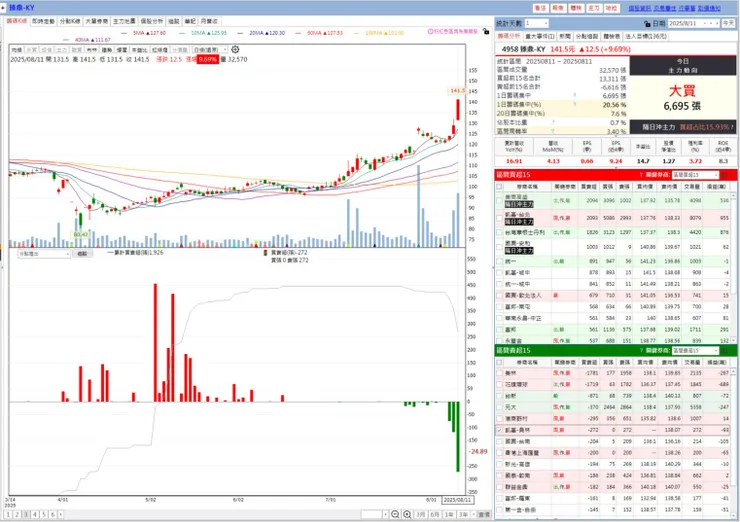The width and height of the screenshot is (740, 522).
Task: Tick checkbox for 台灣摩根士丹利 row
Action: point(499,232)
